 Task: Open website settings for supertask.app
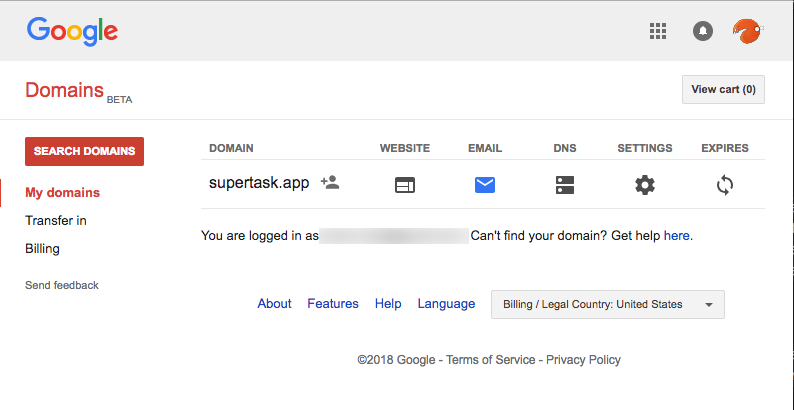click(405, 185)
